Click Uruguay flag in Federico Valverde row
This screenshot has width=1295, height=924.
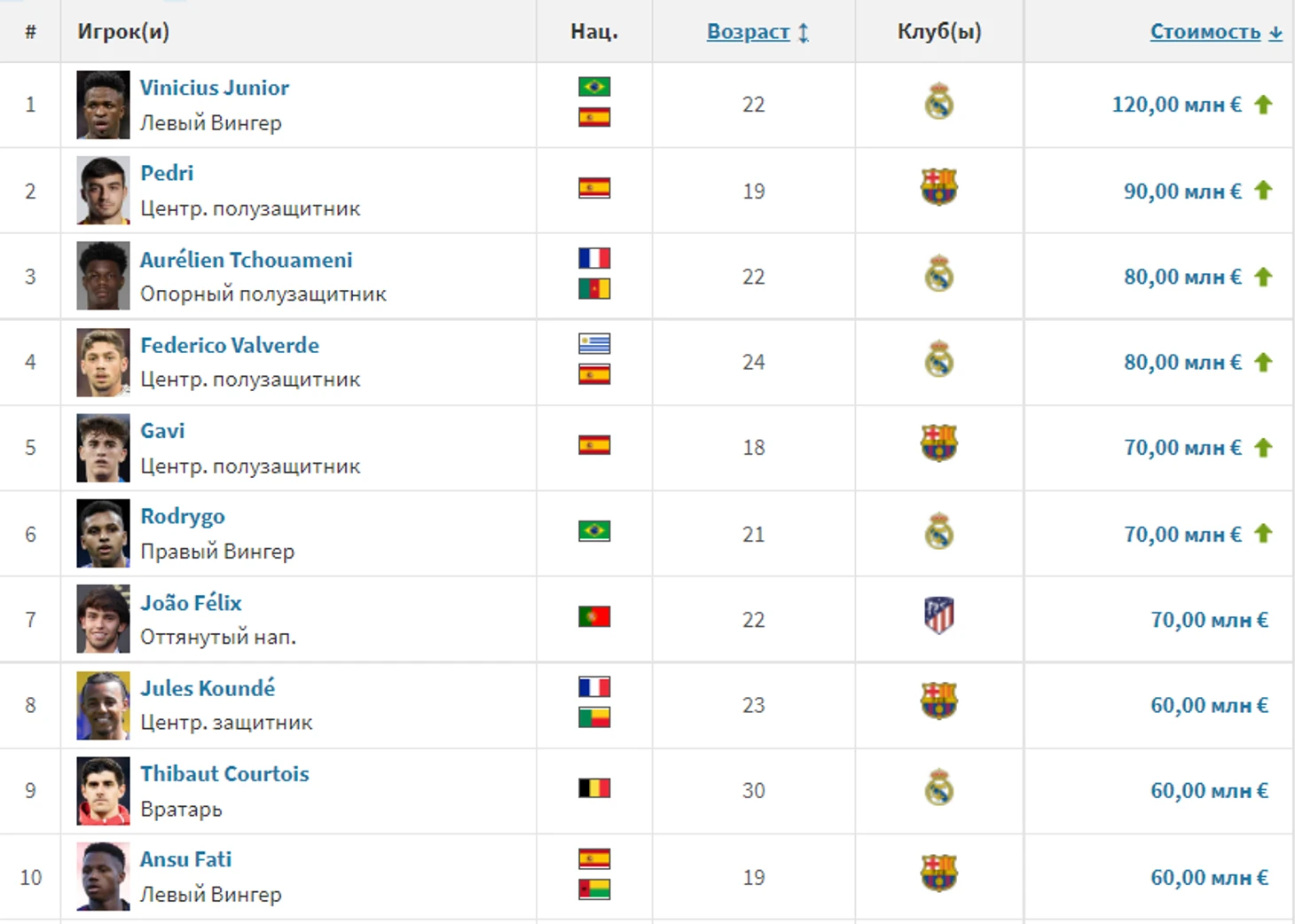pos(593,343)
